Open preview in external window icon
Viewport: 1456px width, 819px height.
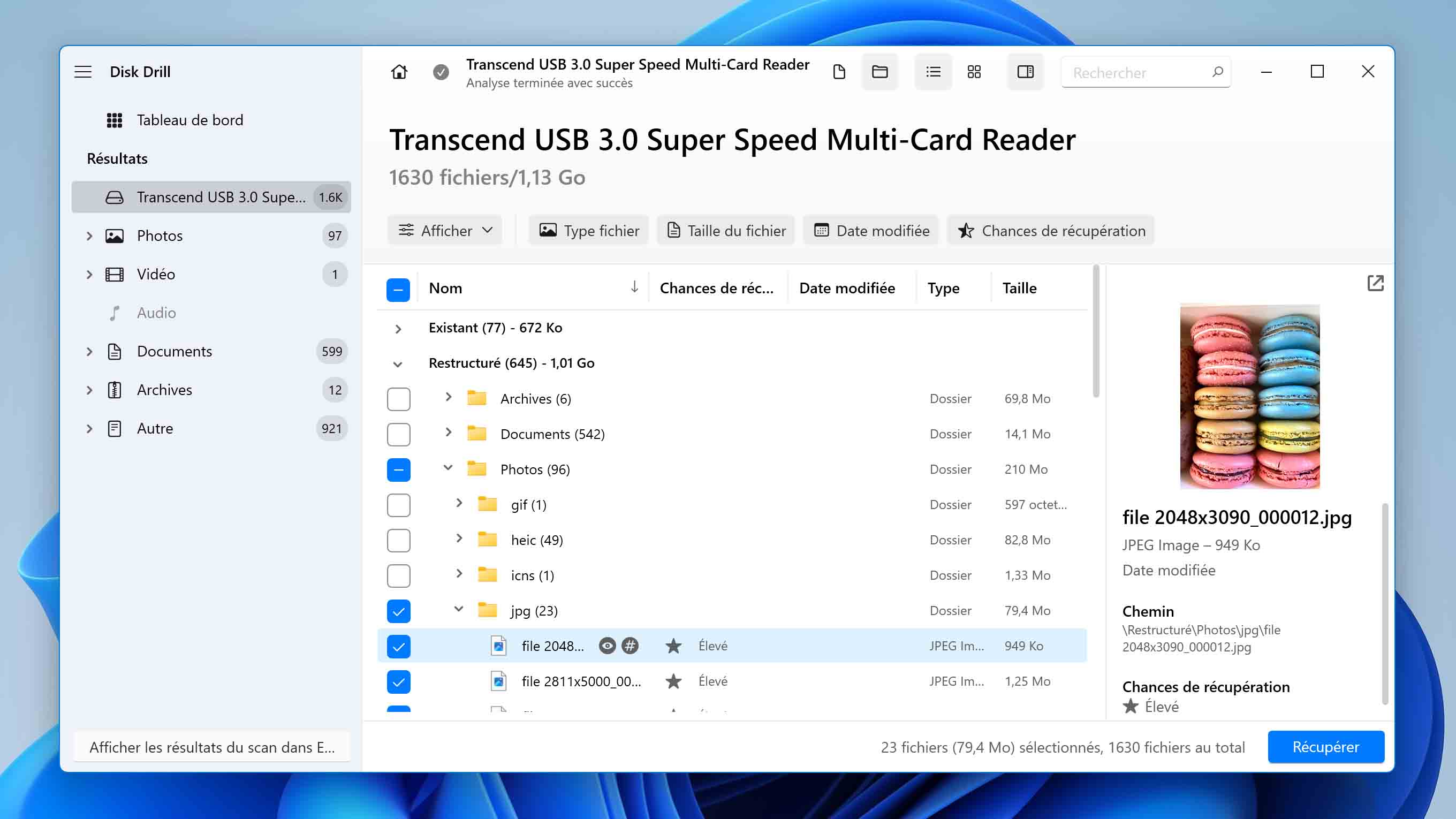(x=1375, y=283)
